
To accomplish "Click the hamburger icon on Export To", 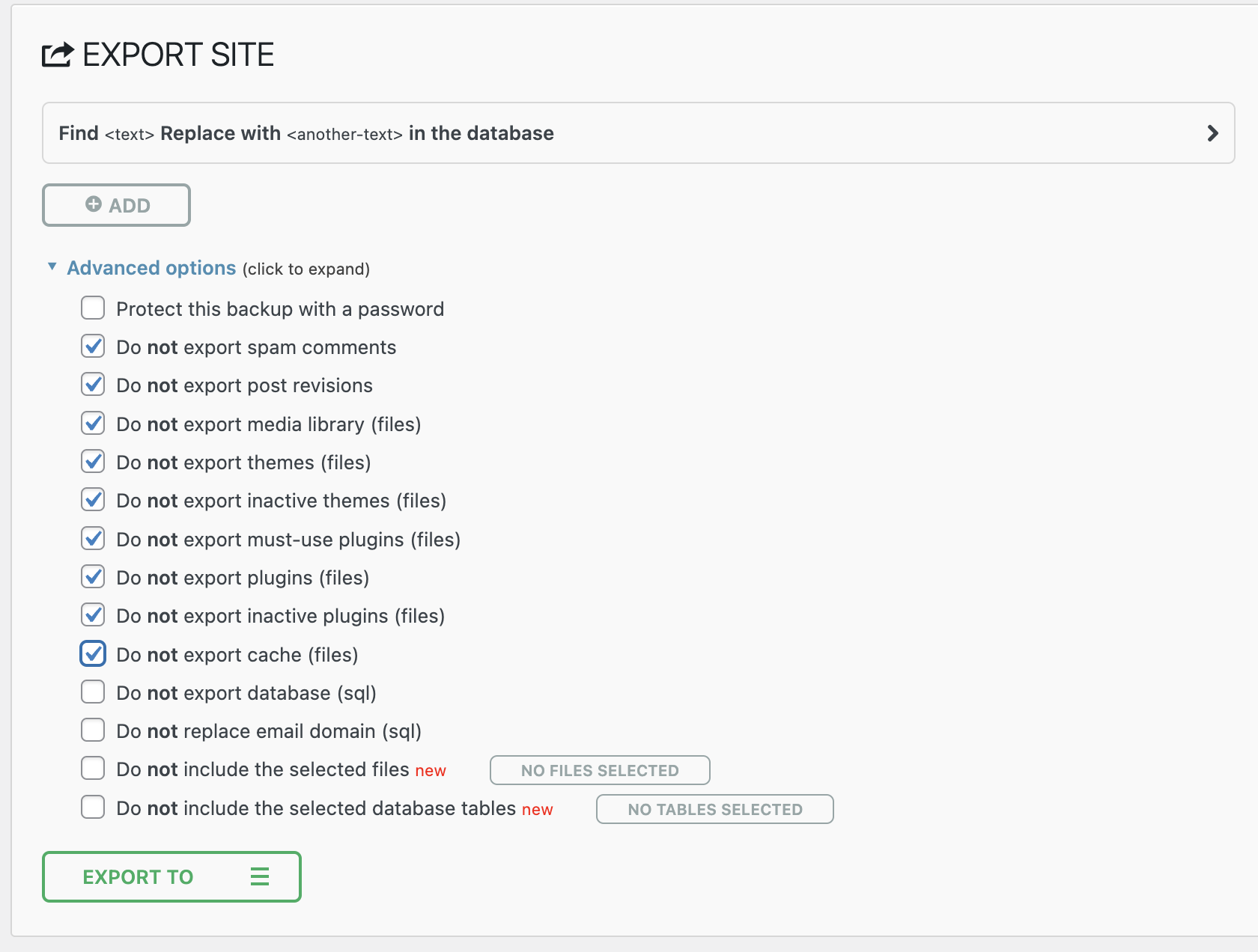I will click(260, 876).
